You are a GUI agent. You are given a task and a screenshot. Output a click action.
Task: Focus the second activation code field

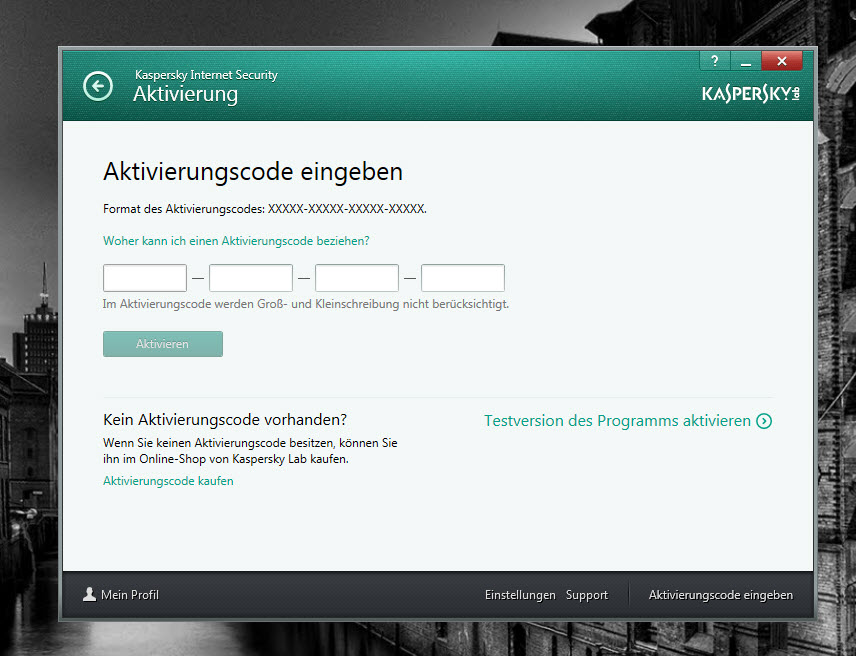[251, 278]
